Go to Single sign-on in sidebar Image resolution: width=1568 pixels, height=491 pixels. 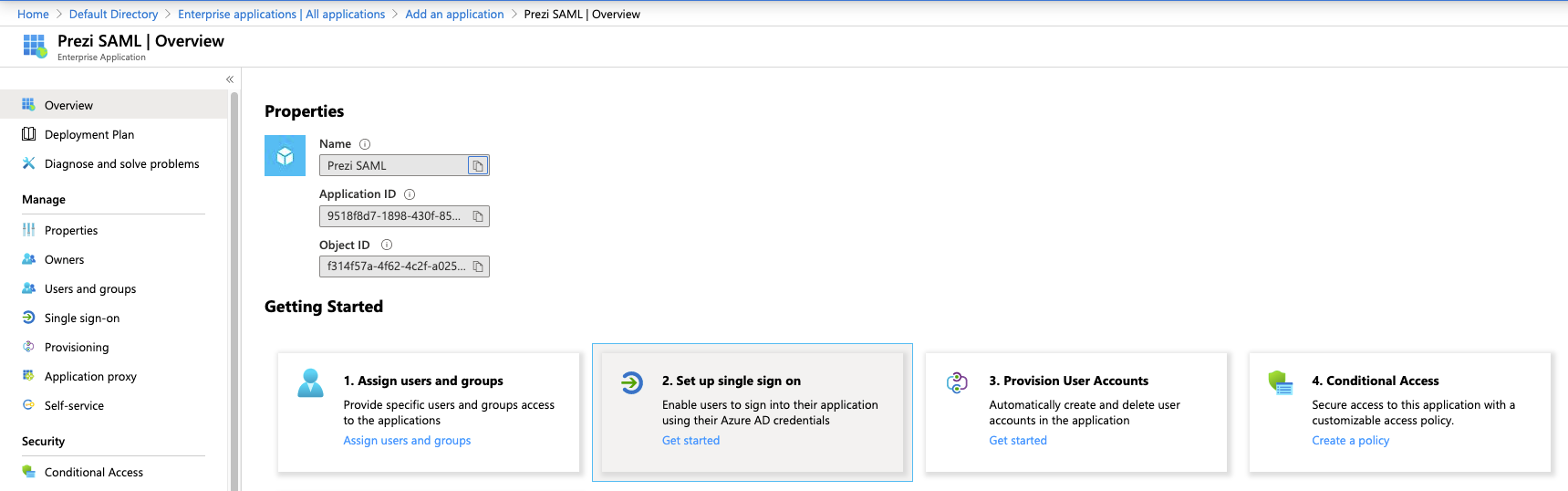coord(81,318)
